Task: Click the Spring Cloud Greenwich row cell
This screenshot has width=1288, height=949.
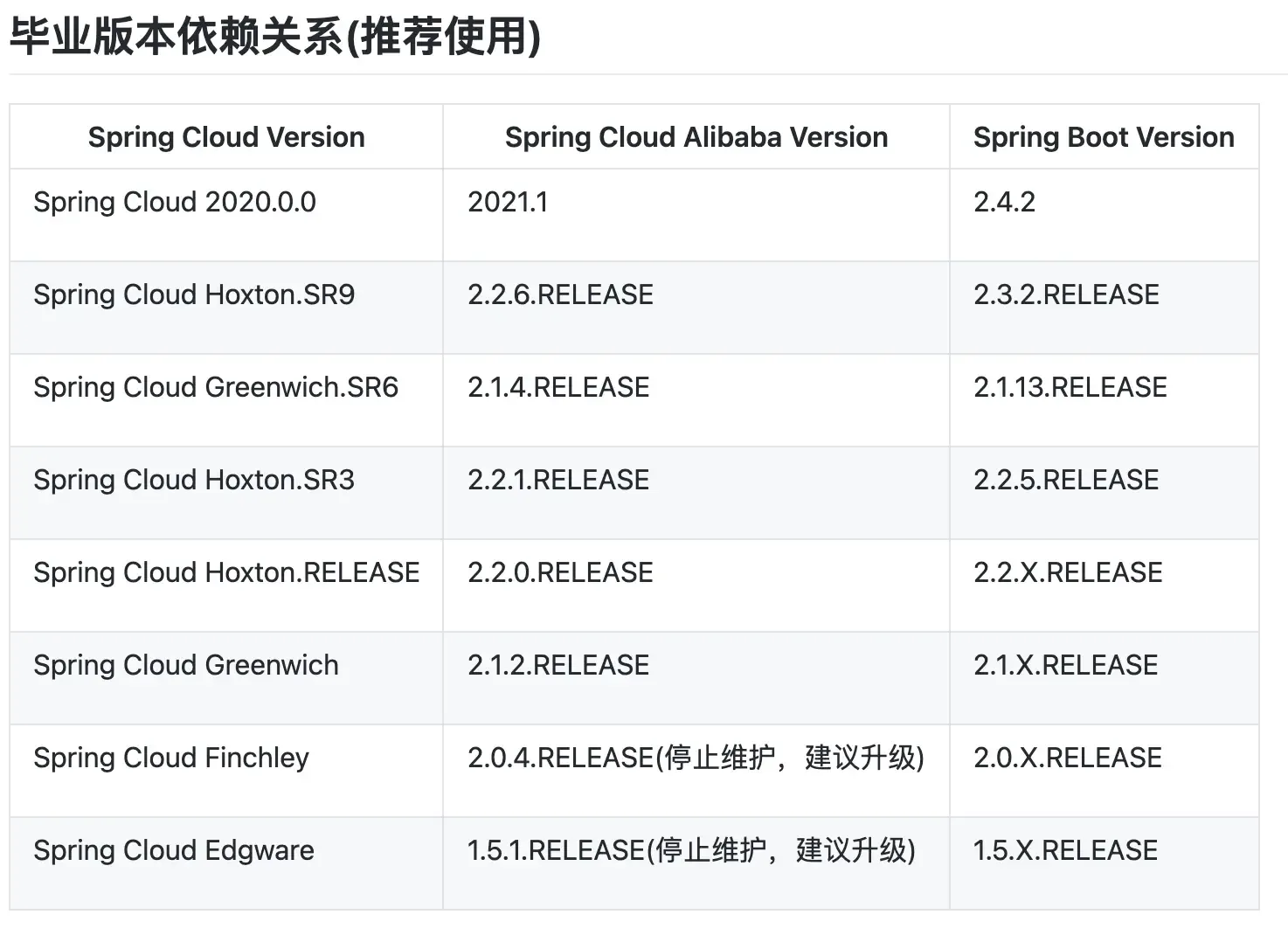Action: tap(226, 678)
